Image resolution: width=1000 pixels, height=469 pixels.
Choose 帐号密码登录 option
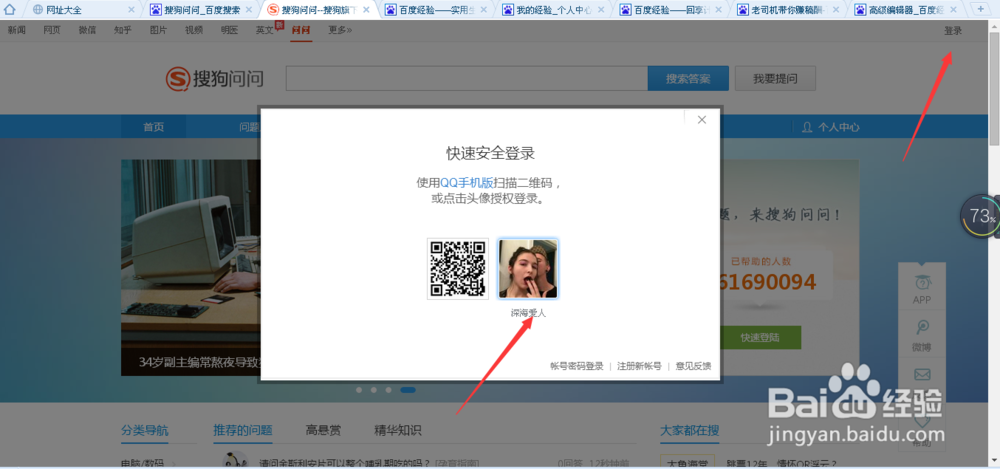click(x=577, y=366)
